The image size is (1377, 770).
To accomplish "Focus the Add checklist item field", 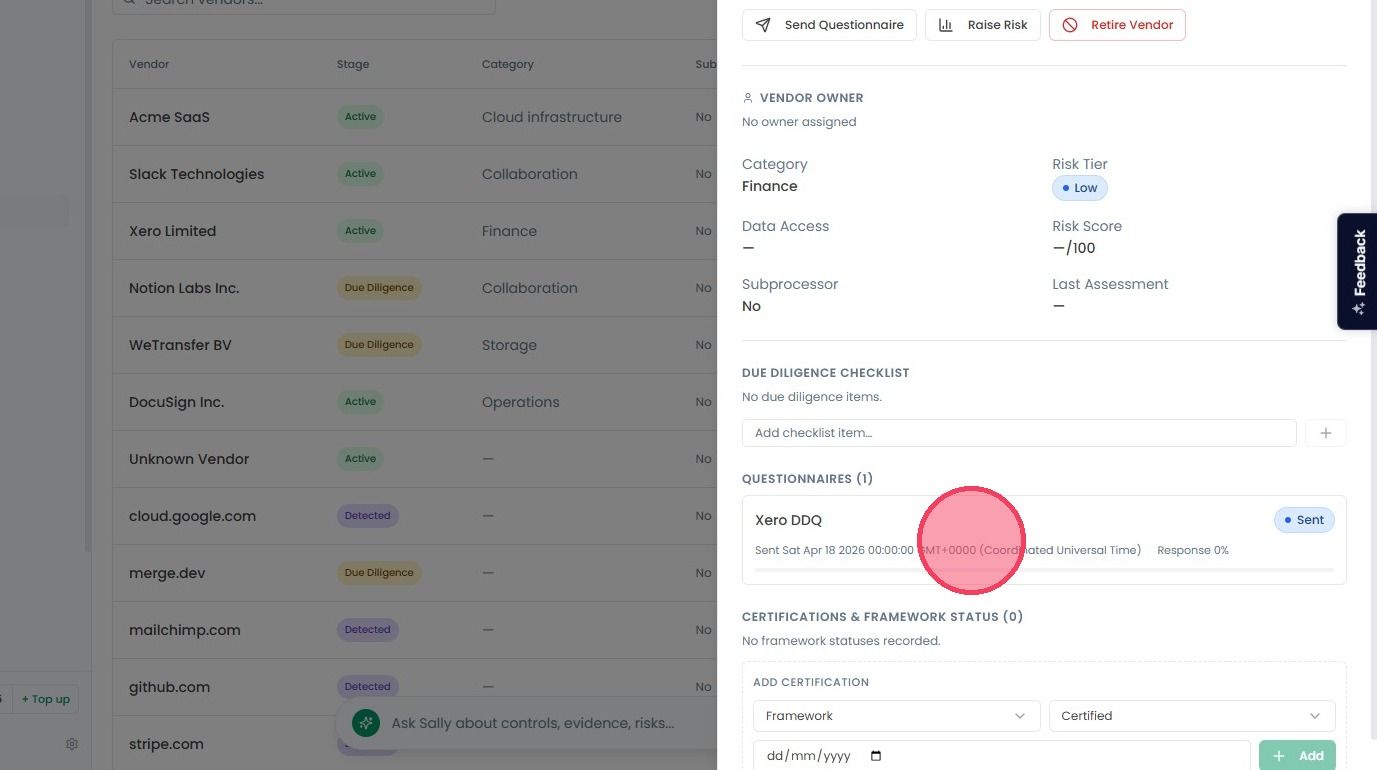I will tap(1019, 433).
